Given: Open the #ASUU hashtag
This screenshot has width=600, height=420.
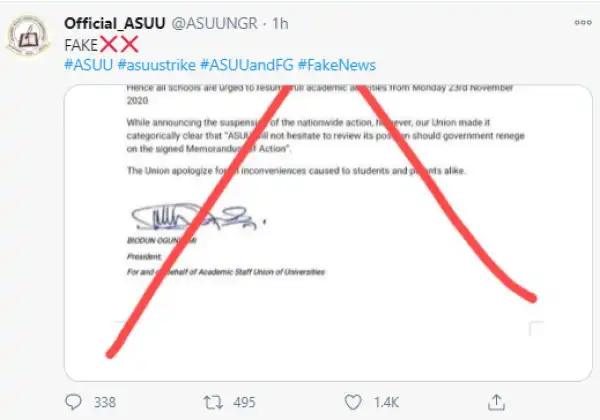Looking at the screenshot, I should click(x=87, y=65).
